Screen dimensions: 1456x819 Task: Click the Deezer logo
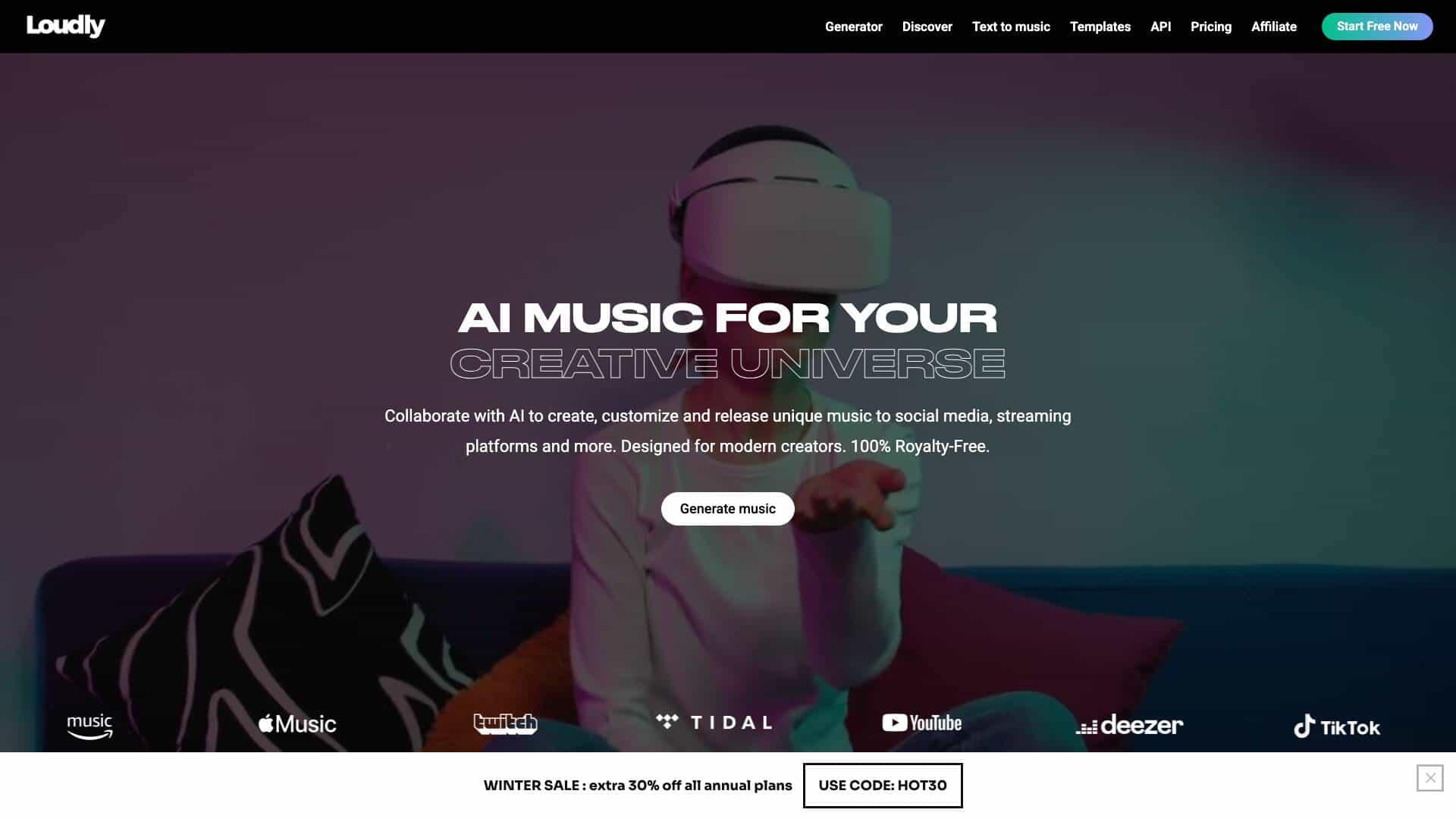click(1129, 725)
